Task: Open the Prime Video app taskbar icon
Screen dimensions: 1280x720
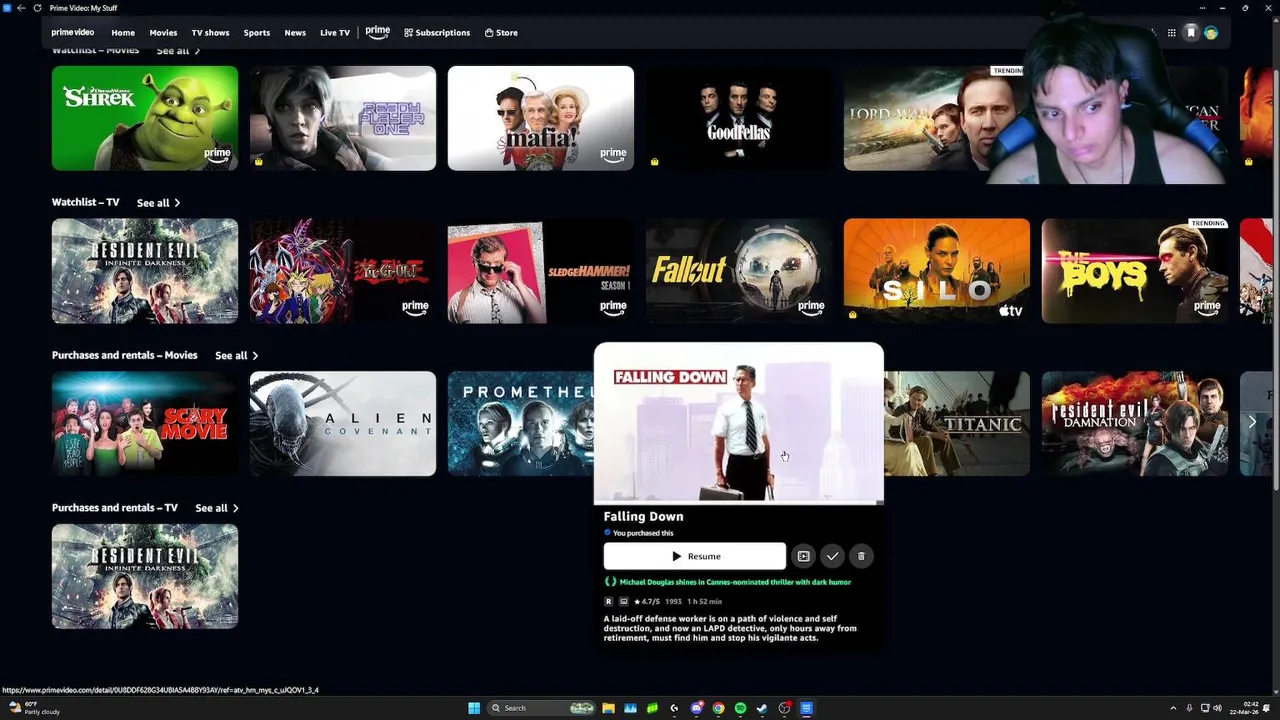Action: click(x=806, y=708)
